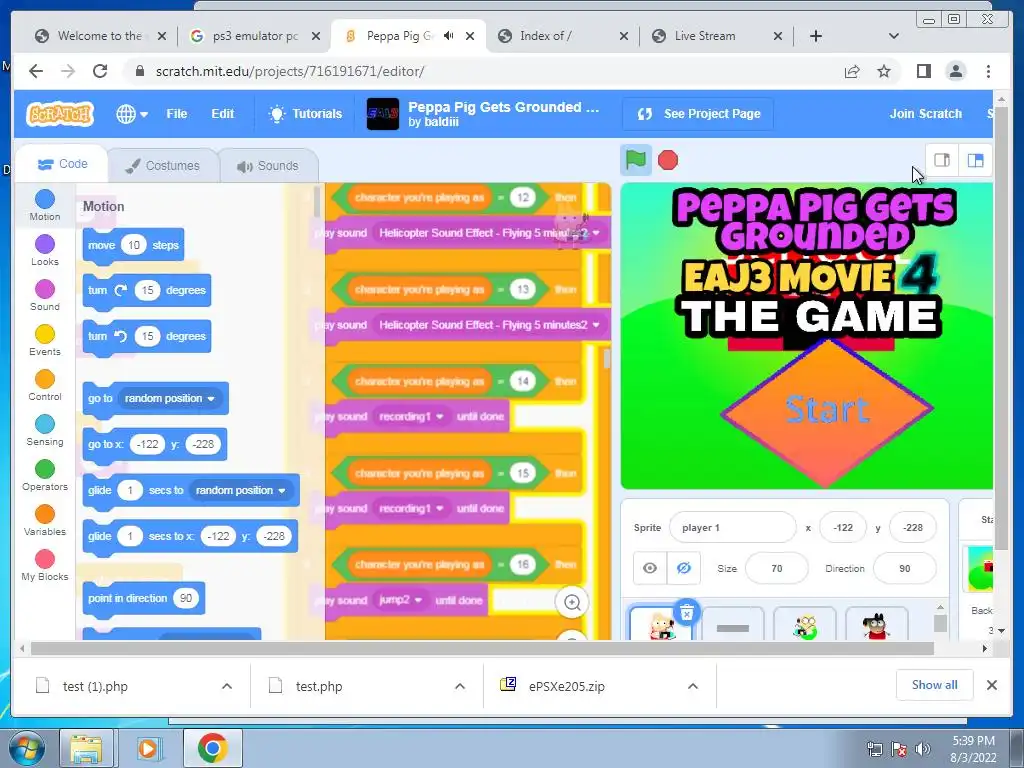
Task: Zoom in the code workspace
Action: pyautogui.click(x=572, y=602)
